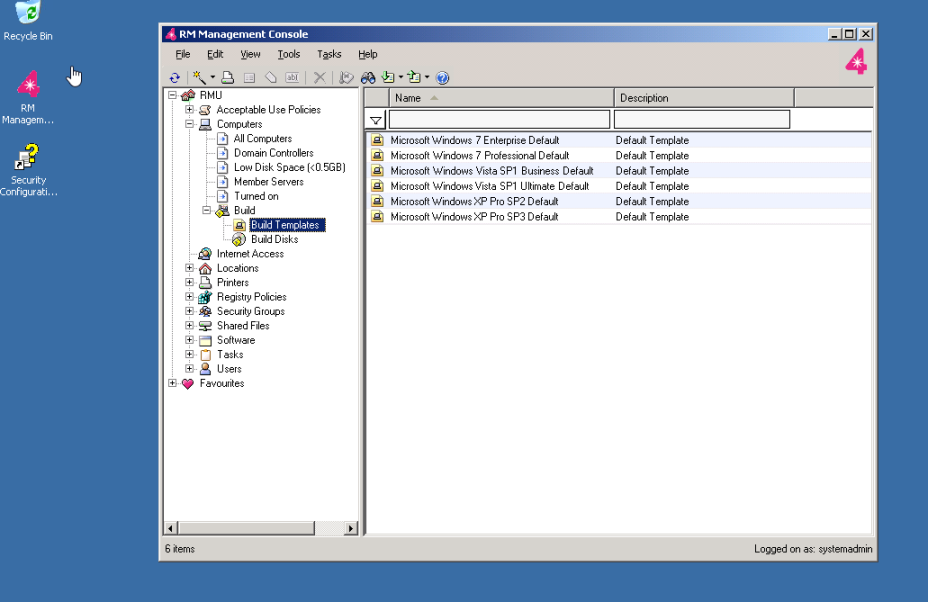Click the blue Help question-mark toolbar icon

pyautogui.click(x=442, y=78)
